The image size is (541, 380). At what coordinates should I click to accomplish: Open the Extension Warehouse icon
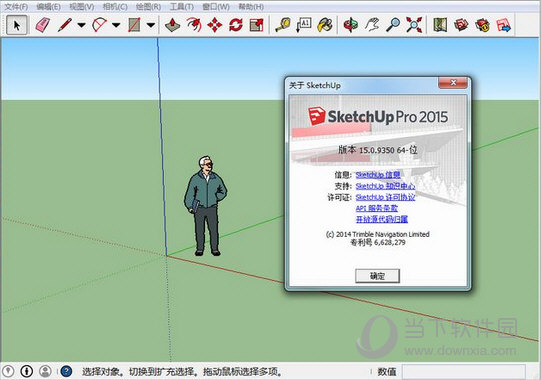pyautogui.click(x=482, y=25)
